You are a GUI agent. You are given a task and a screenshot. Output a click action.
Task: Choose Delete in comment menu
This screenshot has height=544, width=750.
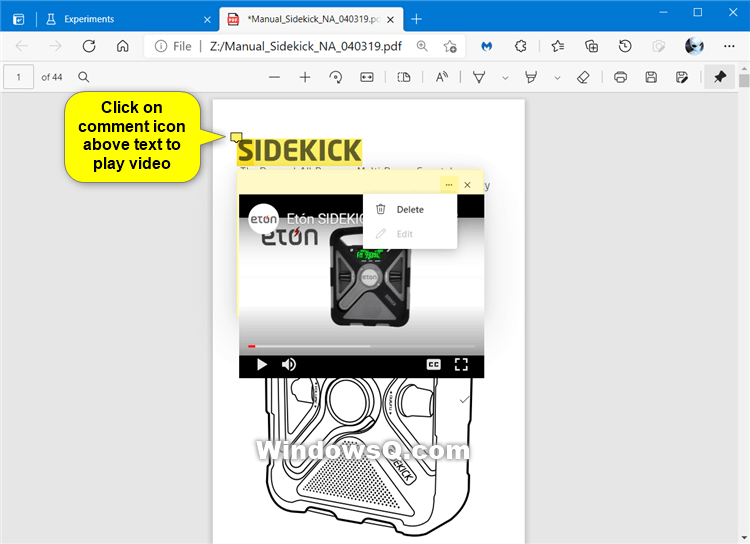410,210
